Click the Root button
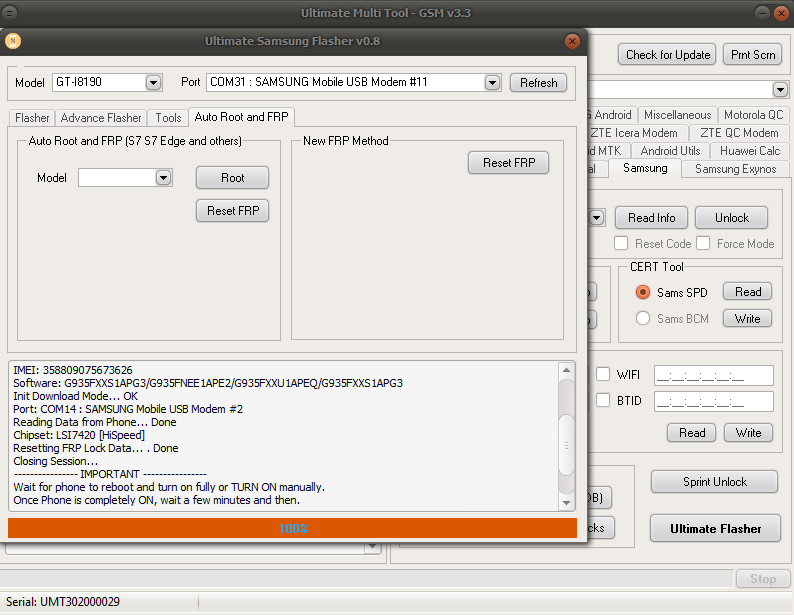The height and width of the screenshot is (615, 794). (x=232, y=178)
